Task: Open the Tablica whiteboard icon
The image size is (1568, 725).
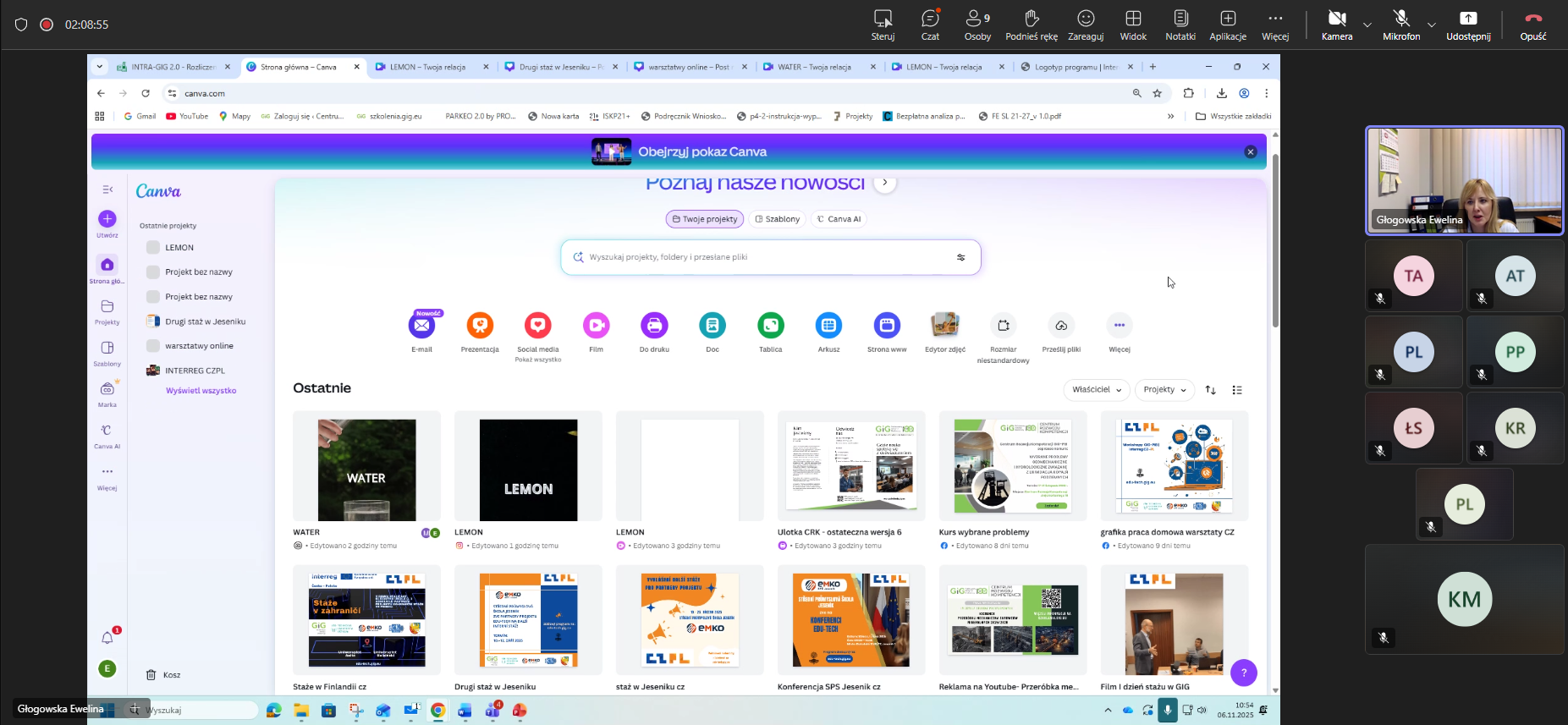Action: click(x=770, y=326)
